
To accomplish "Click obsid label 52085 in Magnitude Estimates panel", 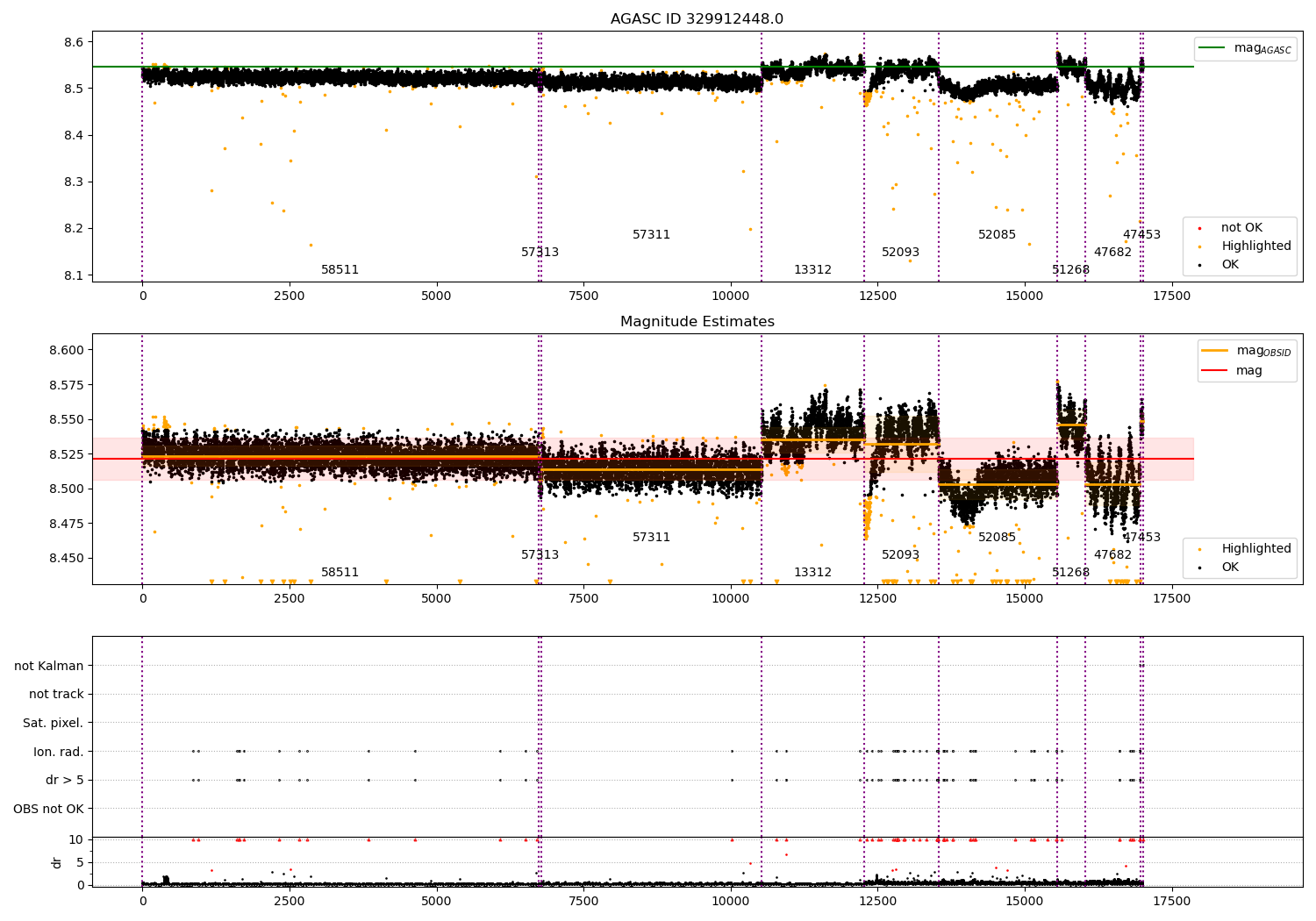I will click(997, 537).
